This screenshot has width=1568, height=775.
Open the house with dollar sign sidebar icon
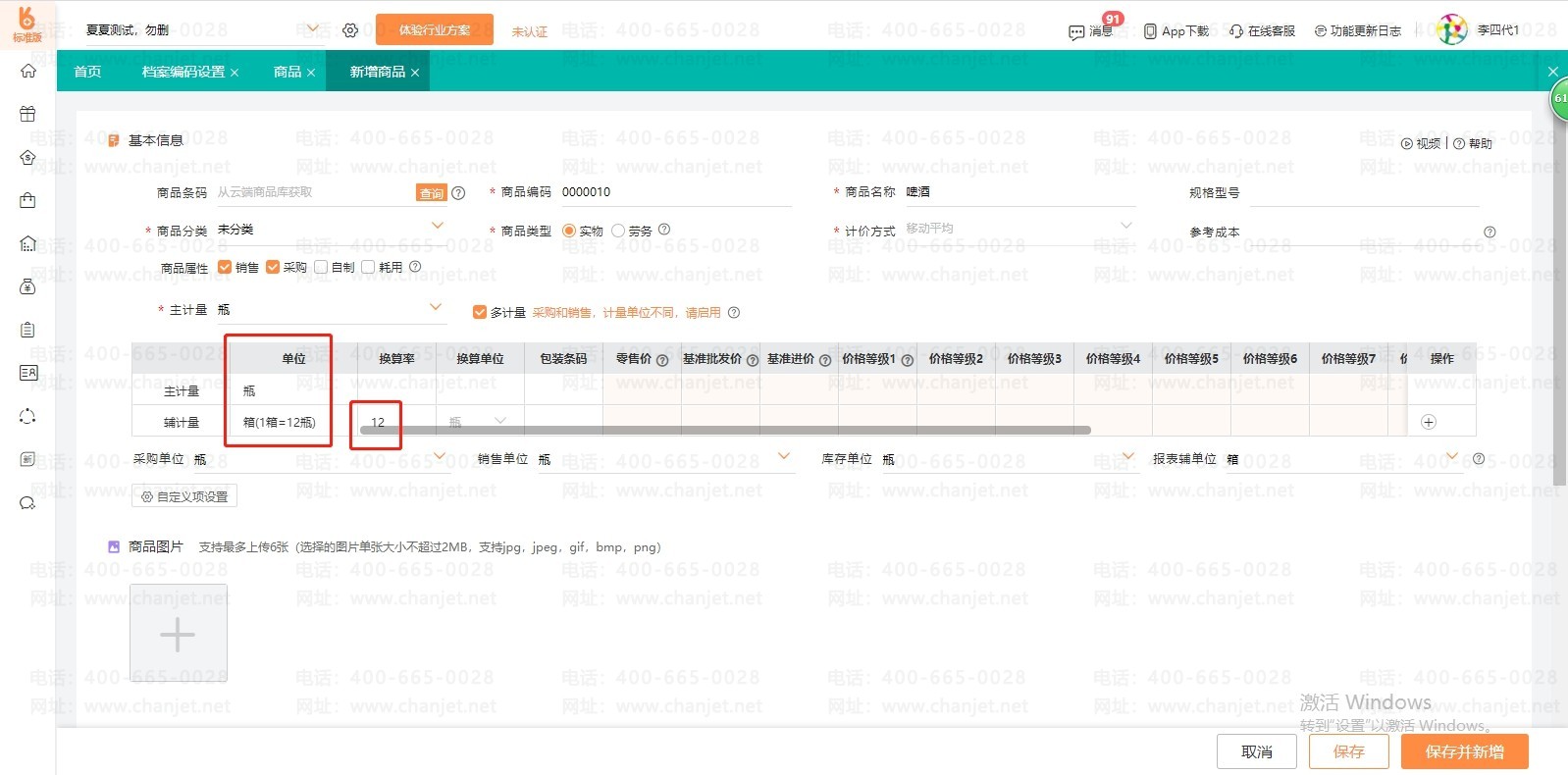pyautogui.click(x=27, y=157)
